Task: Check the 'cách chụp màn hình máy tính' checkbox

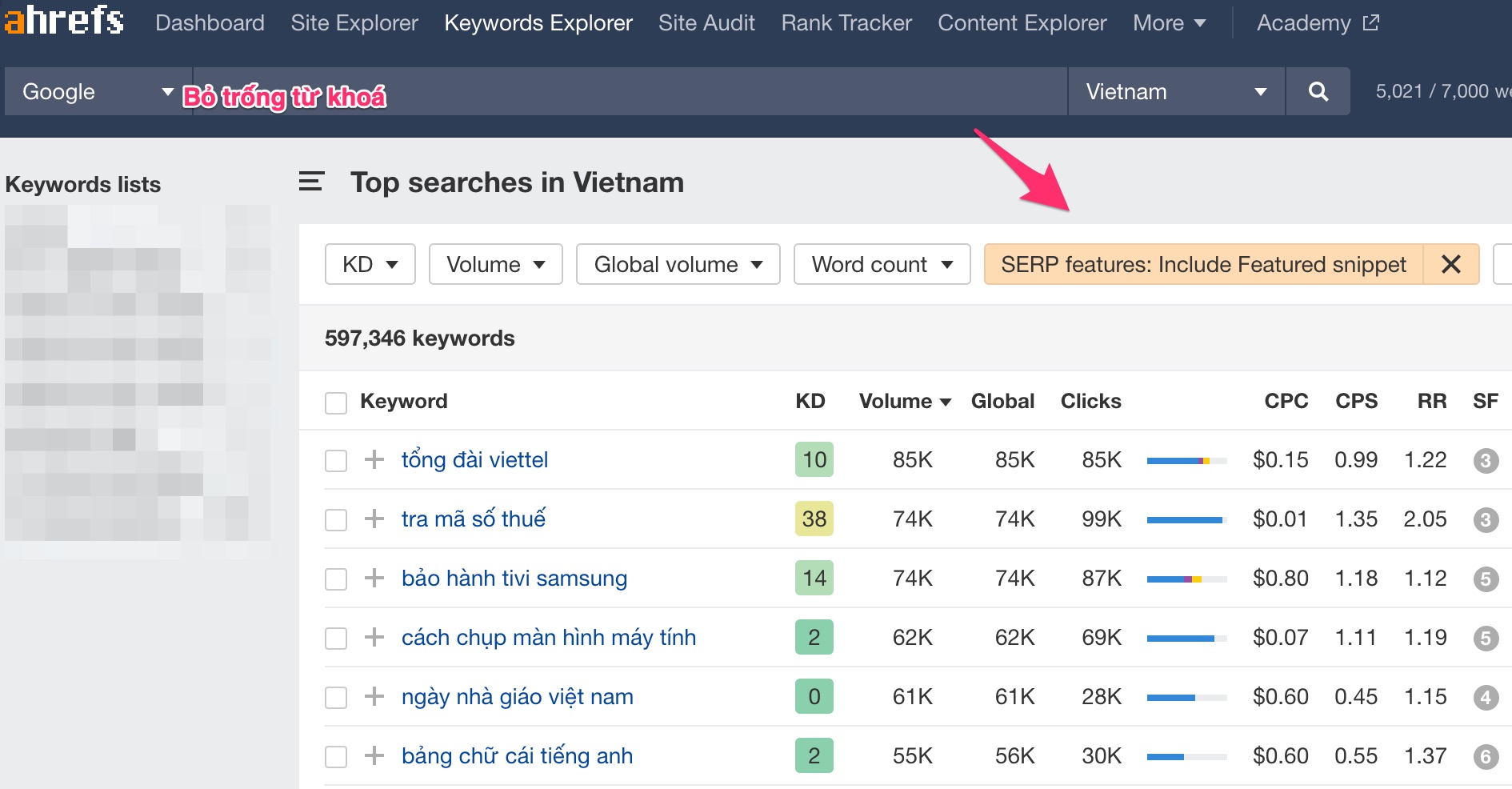Action: [336, 639]
